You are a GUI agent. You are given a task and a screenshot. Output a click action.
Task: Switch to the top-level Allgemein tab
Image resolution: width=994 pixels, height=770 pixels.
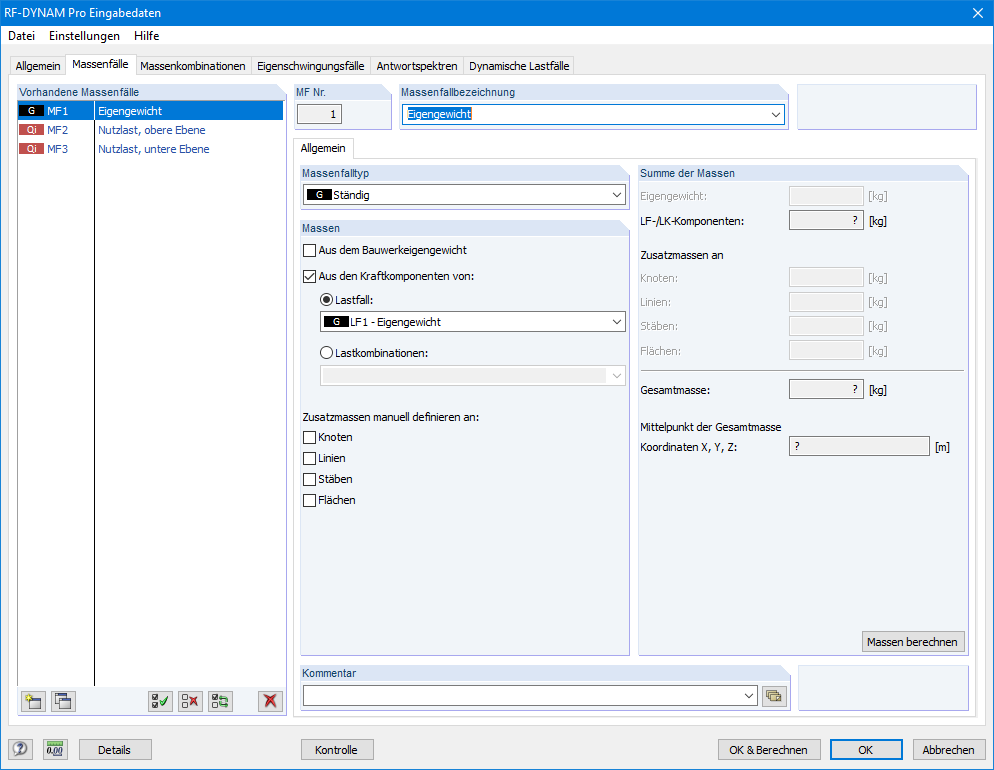(38, 66)
